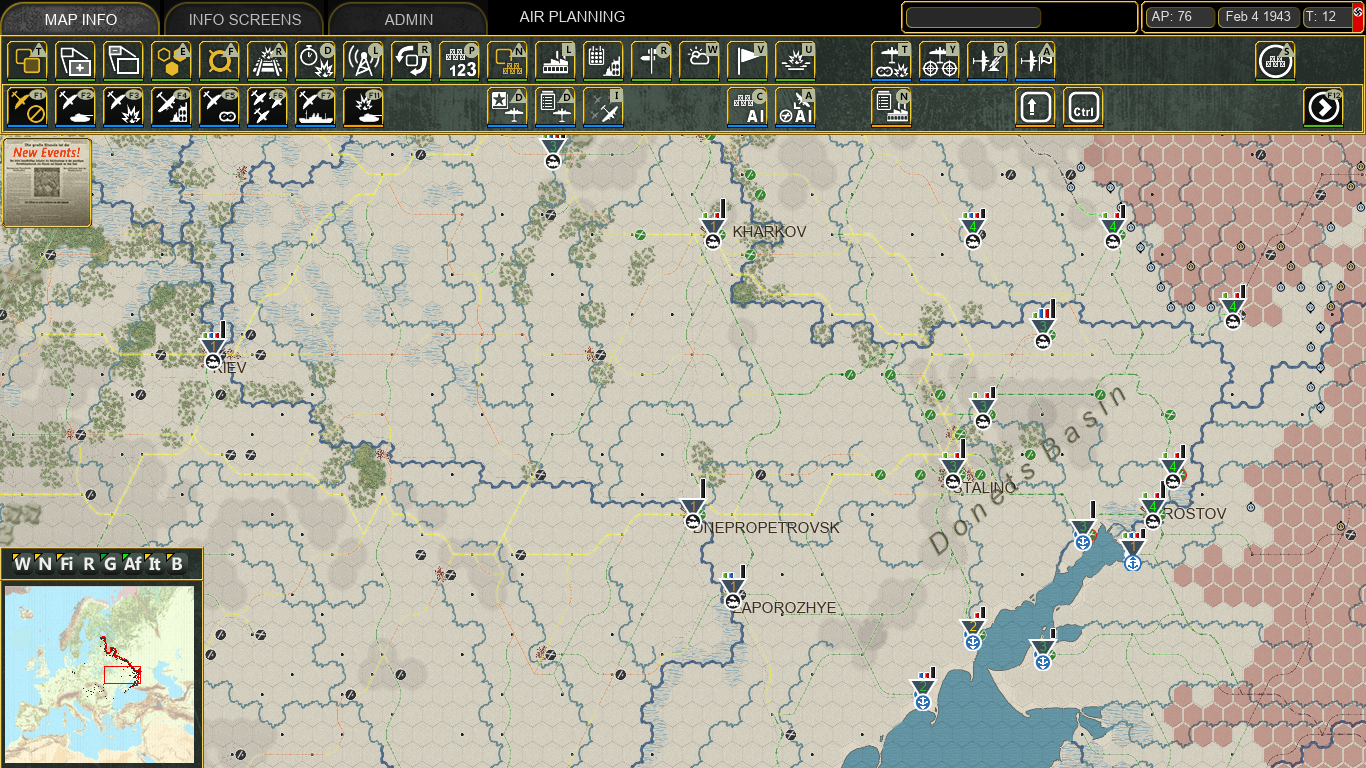The image size is (1366, 768).
Task: Click the bomber with crosshair targets icon (Y)
Action: [x=939, y=61]
